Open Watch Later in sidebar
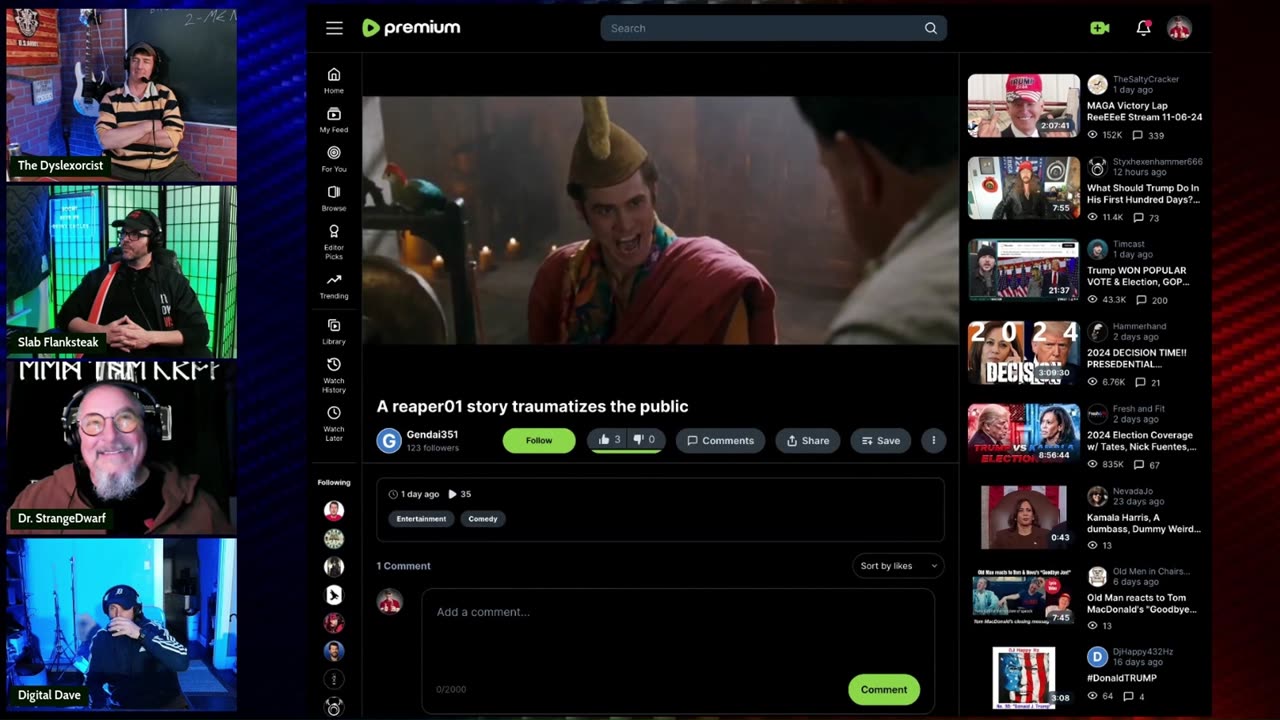The height and width of the screenshot is (720, 1280). pos(334,423)
